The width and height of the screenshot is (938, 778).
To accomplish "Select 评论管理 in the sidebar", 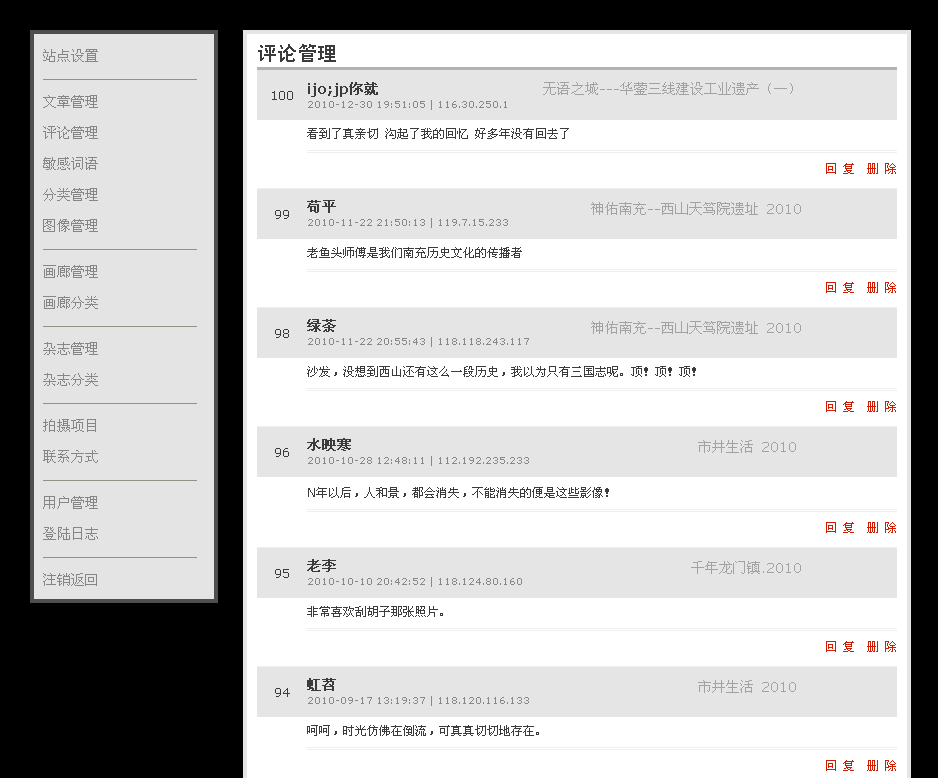I will point(70,133).
